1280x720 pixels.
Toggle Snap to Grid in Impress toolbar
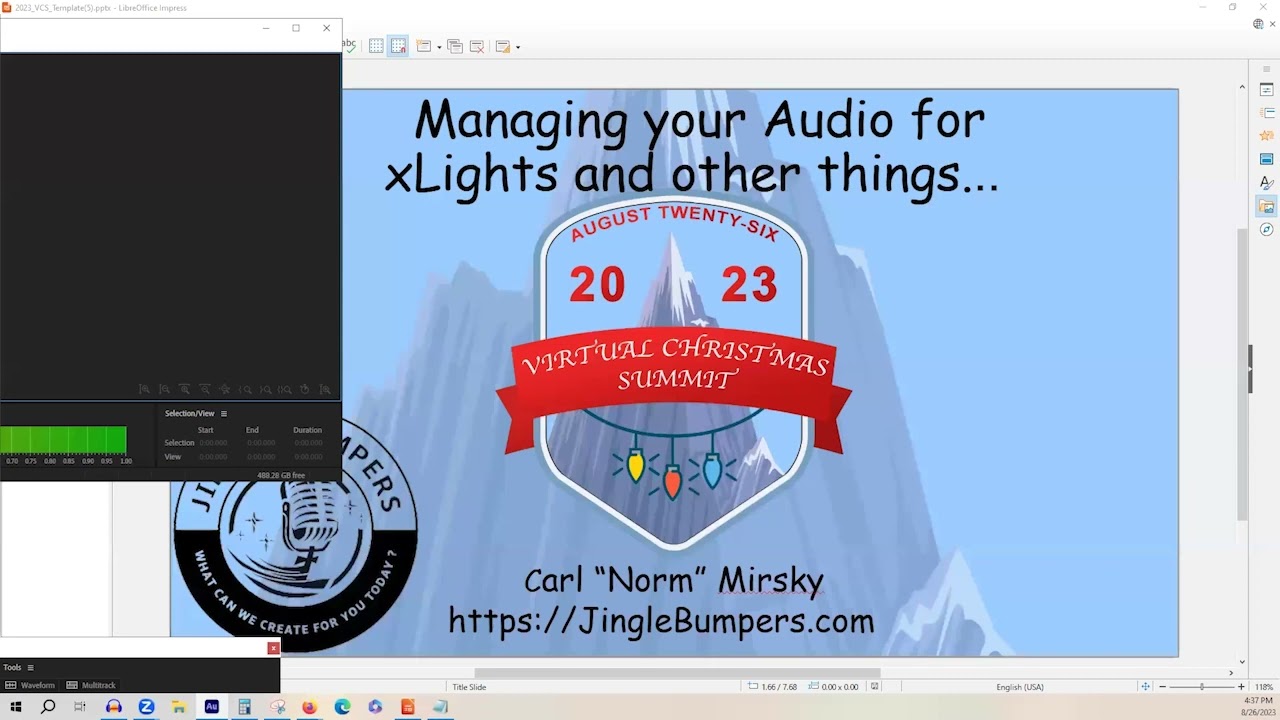(x=398, y=46)
